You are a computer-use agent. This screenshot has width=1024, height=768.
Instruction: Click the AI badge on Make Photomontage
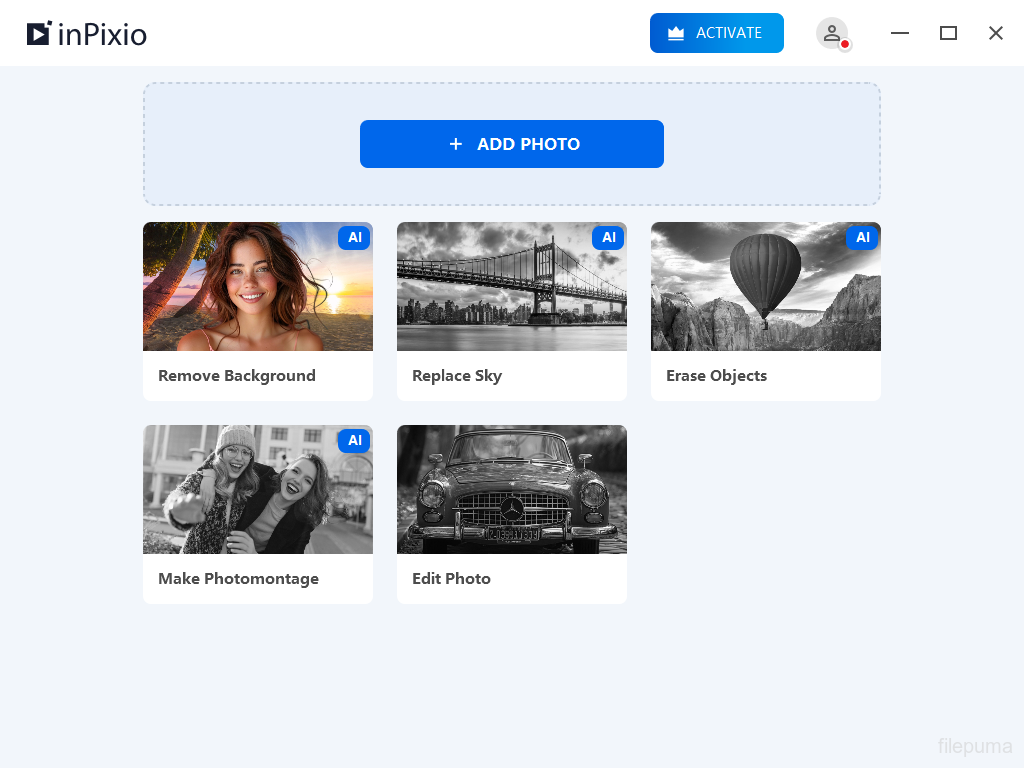(x=354, y=441)
